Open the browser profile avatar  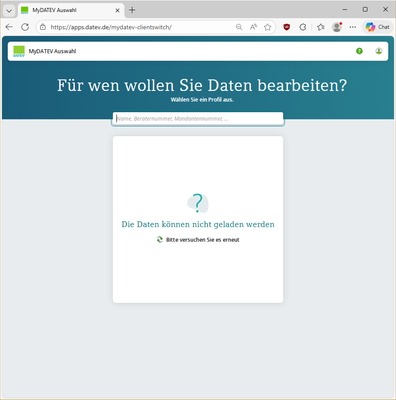(337, 27)
